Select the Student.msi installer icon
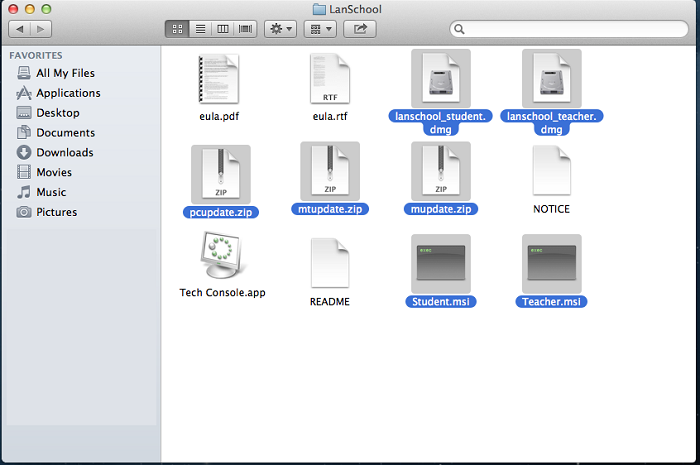 pos(441,264)
